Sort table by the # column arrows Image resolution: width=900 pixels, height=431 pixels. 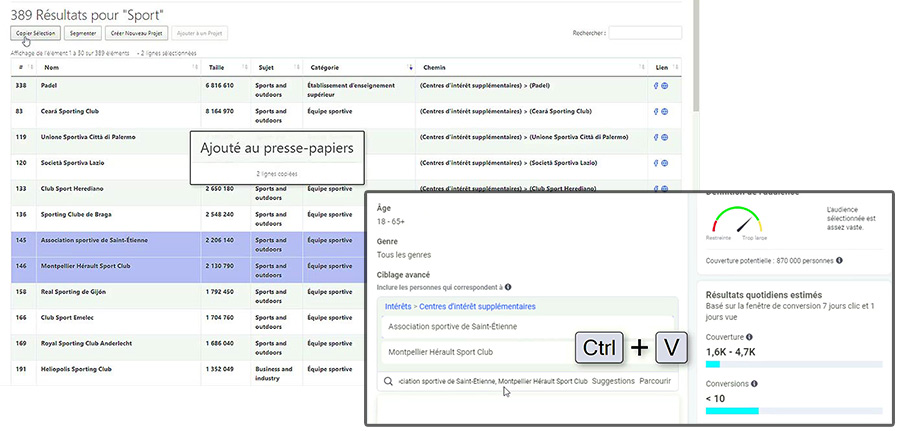[30, 68]
